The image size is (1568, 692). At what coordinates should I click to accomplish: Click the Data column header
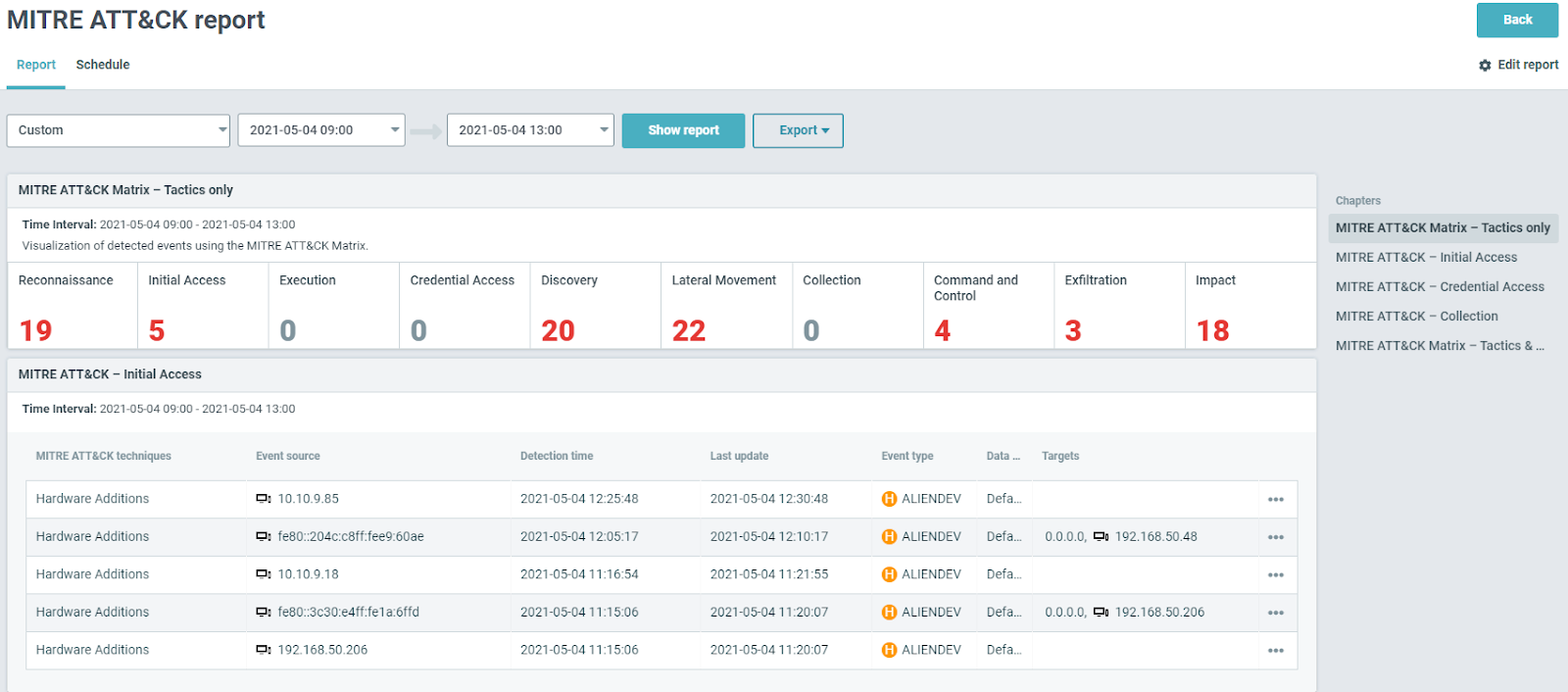point(1004,456)
